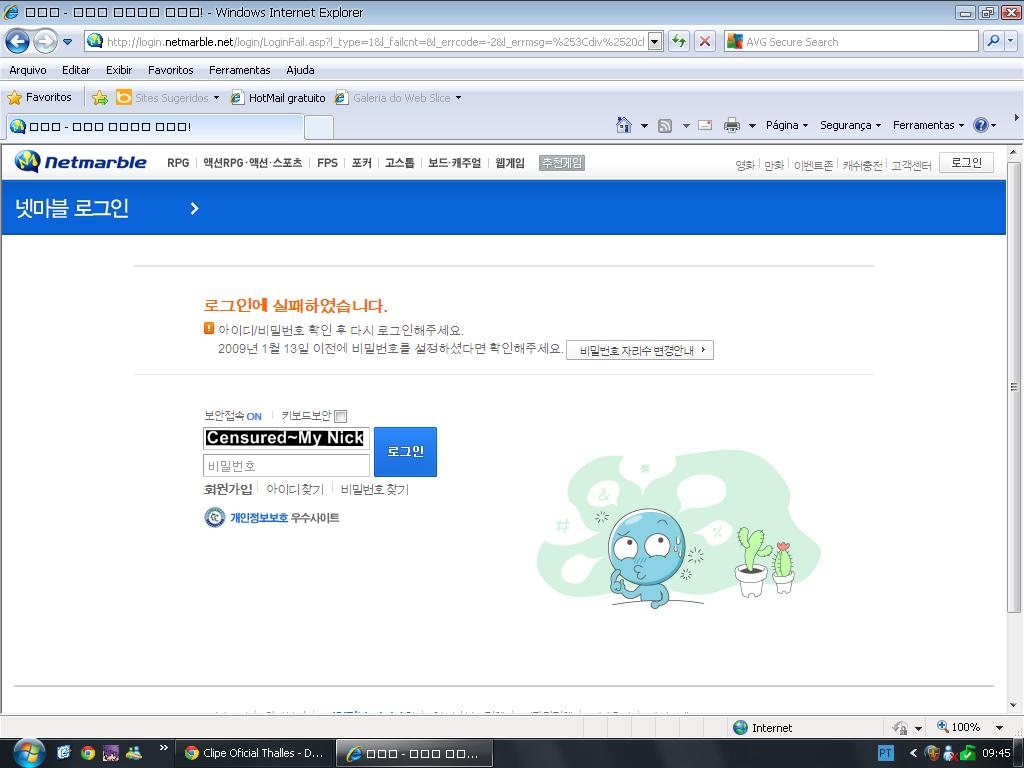Open the search provider options dropdown
The image size is (1024, 768).
[1010, 41]
